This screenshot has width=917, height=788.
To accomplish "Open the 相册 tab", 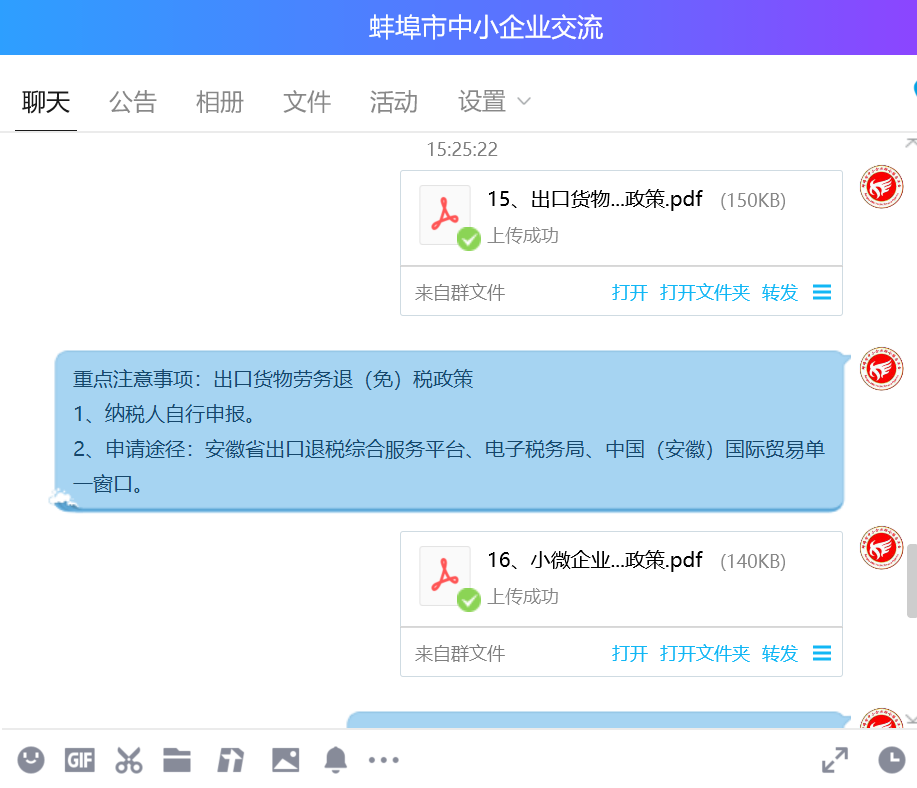I will (219, 102).
